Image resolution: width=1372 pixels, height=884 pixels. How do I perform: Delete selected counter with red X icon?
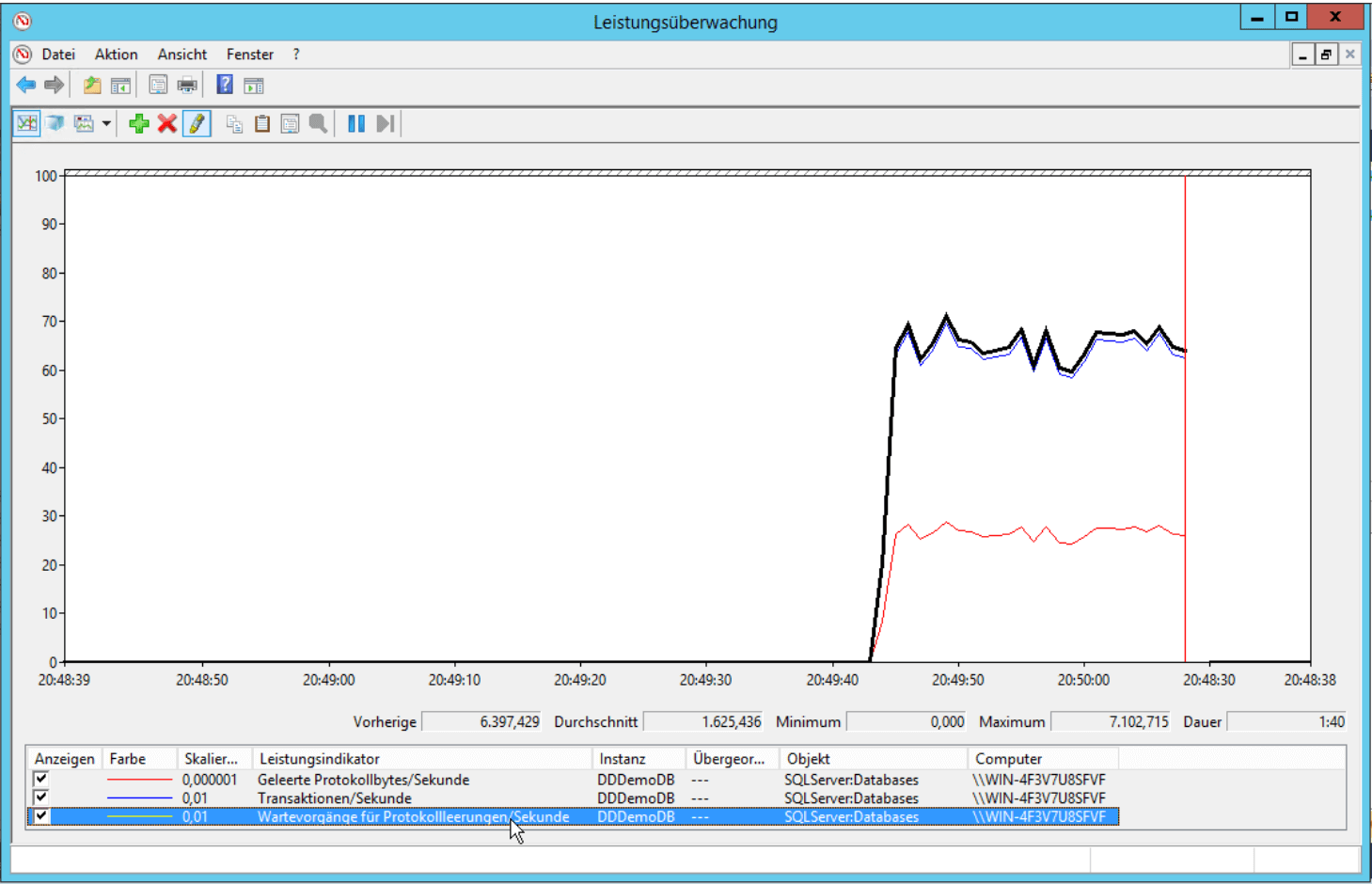[x=167, y=124]
